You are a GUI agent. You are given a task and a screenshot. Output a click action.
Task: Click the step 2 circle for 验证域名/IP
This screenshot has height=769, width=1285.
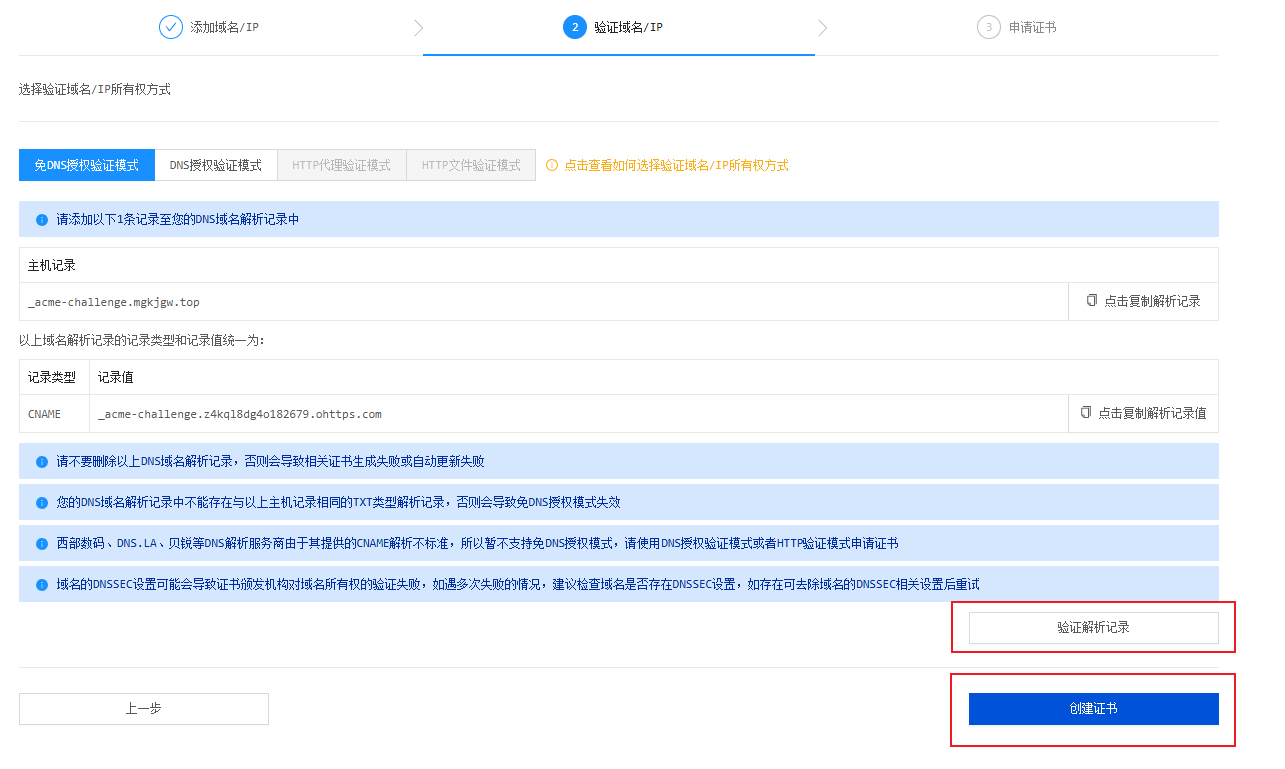point(574,27)
